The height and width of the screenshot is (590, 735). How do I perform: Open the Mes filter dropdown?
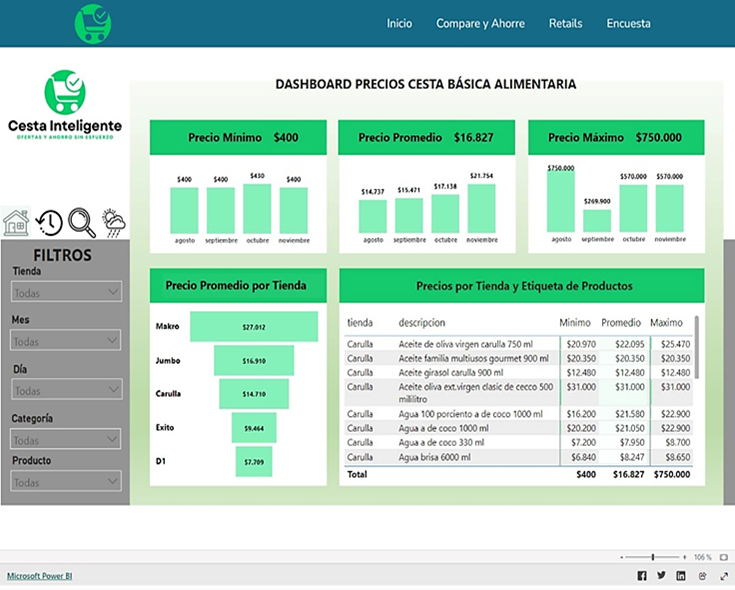pos(66,341)
